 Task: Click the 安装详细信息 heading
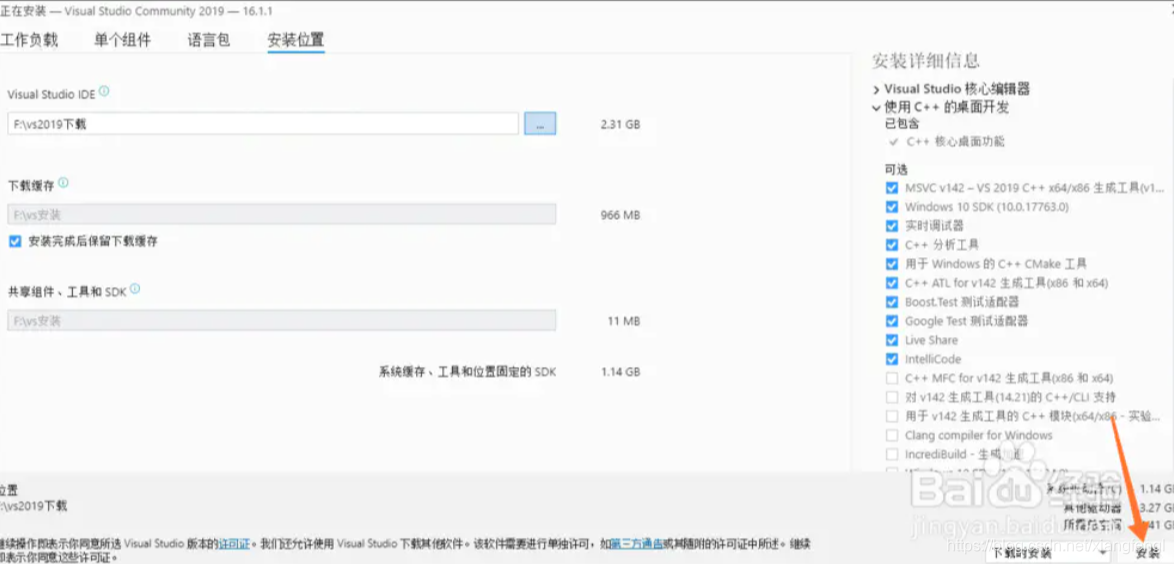click(x=925, y=61)
